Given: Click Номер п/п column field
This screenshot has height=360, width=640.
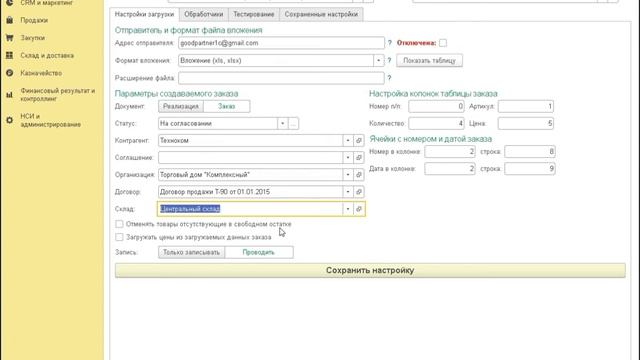Looking at the screenshot, I should coord(436,106).
